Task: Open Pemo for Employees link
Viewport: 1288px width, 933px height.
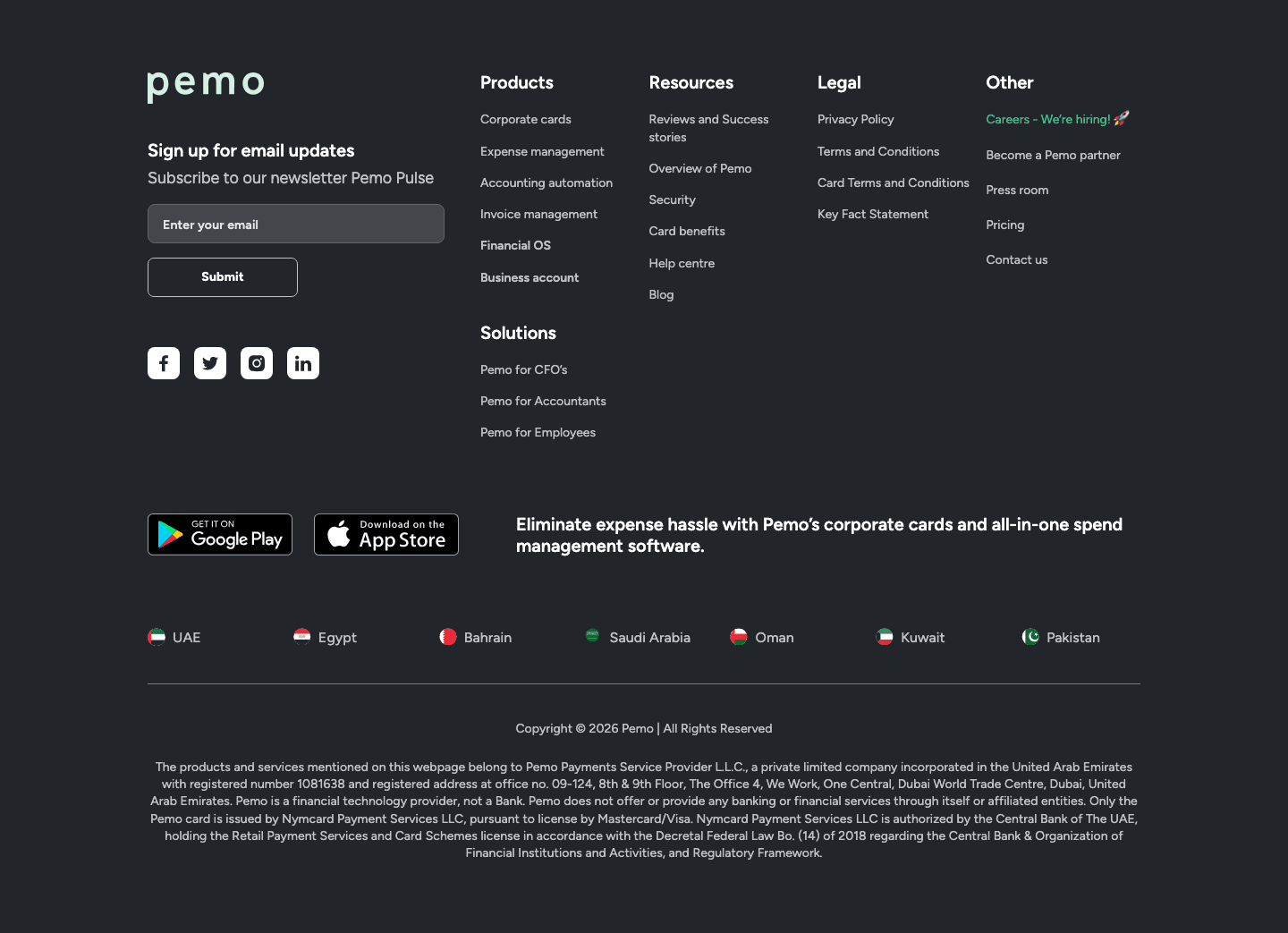Action: pos(538,432)
